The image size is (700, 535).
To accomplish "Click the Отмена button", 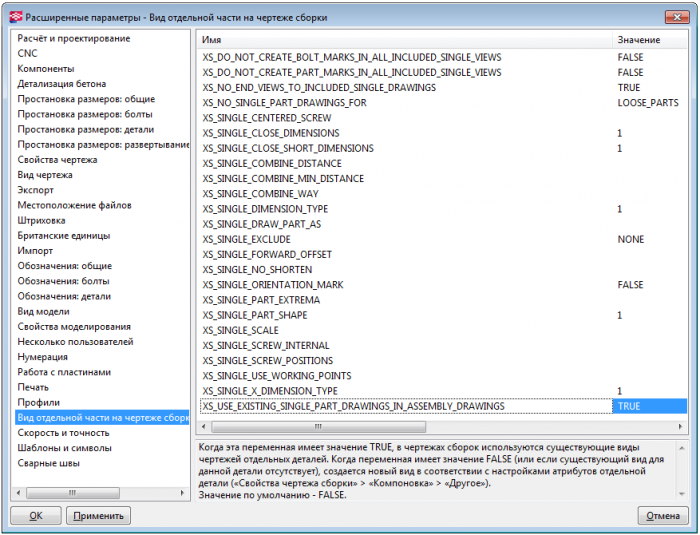I will [x=663, y=515].
